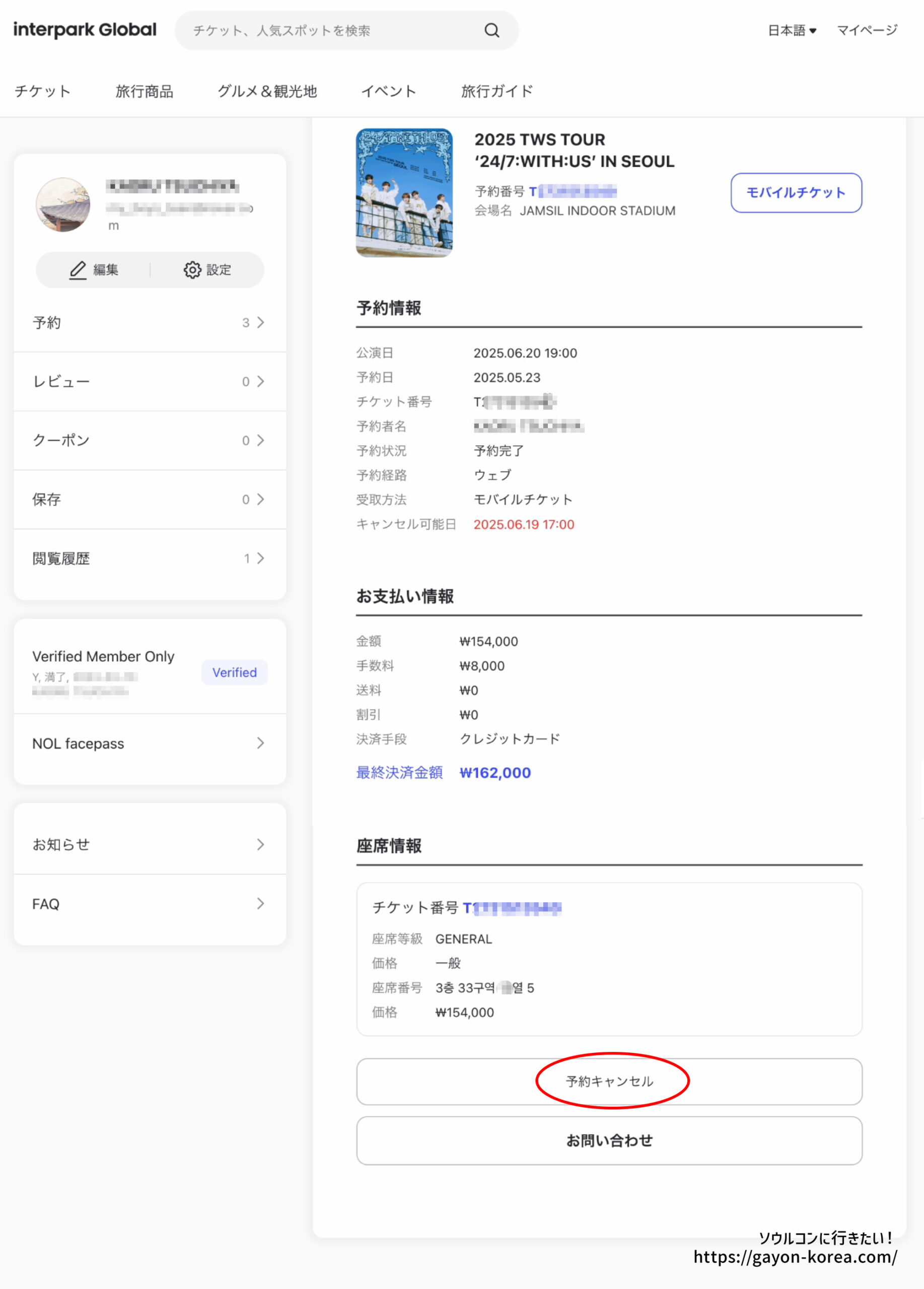This screenshot has height=1289, width=924.
Task: Click the profile avatar picture
Action: pos(63,204)
